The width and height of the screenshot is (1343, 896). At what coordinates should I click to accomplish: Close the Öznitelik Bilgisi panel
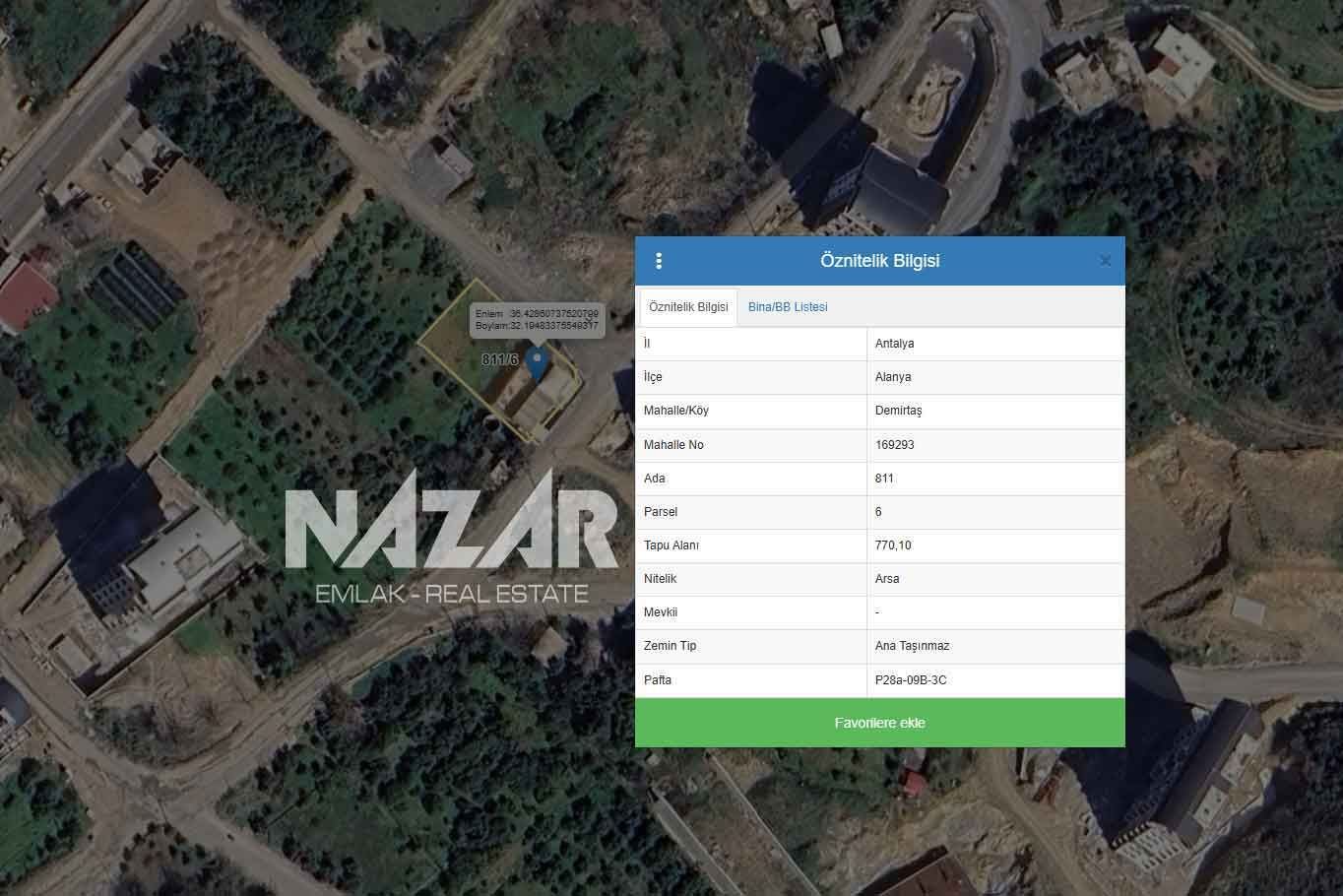[x=1105, y=261]
